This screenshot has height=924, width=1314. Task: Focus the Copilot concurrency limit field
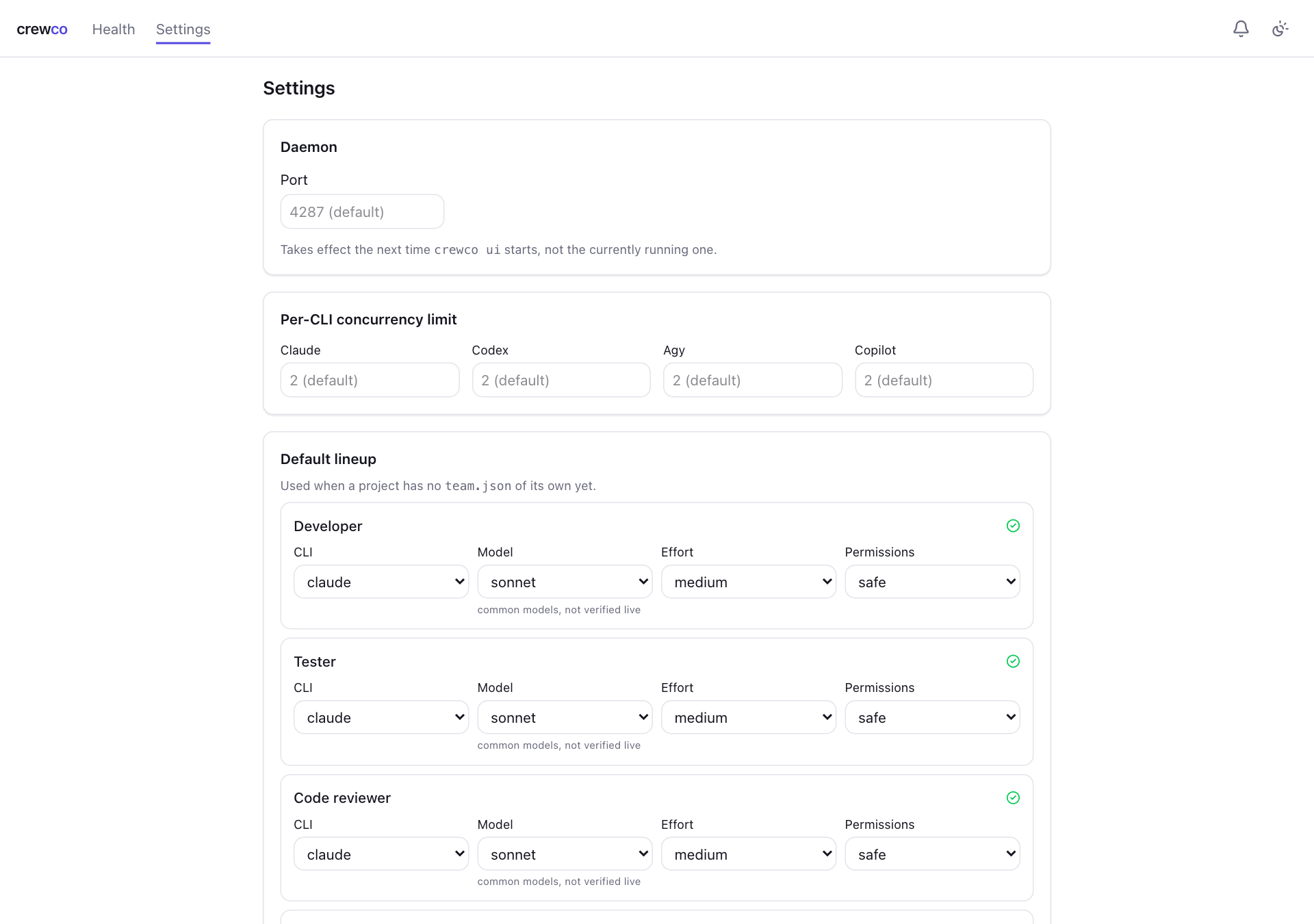pyautogui.click(x=944, y=380)
